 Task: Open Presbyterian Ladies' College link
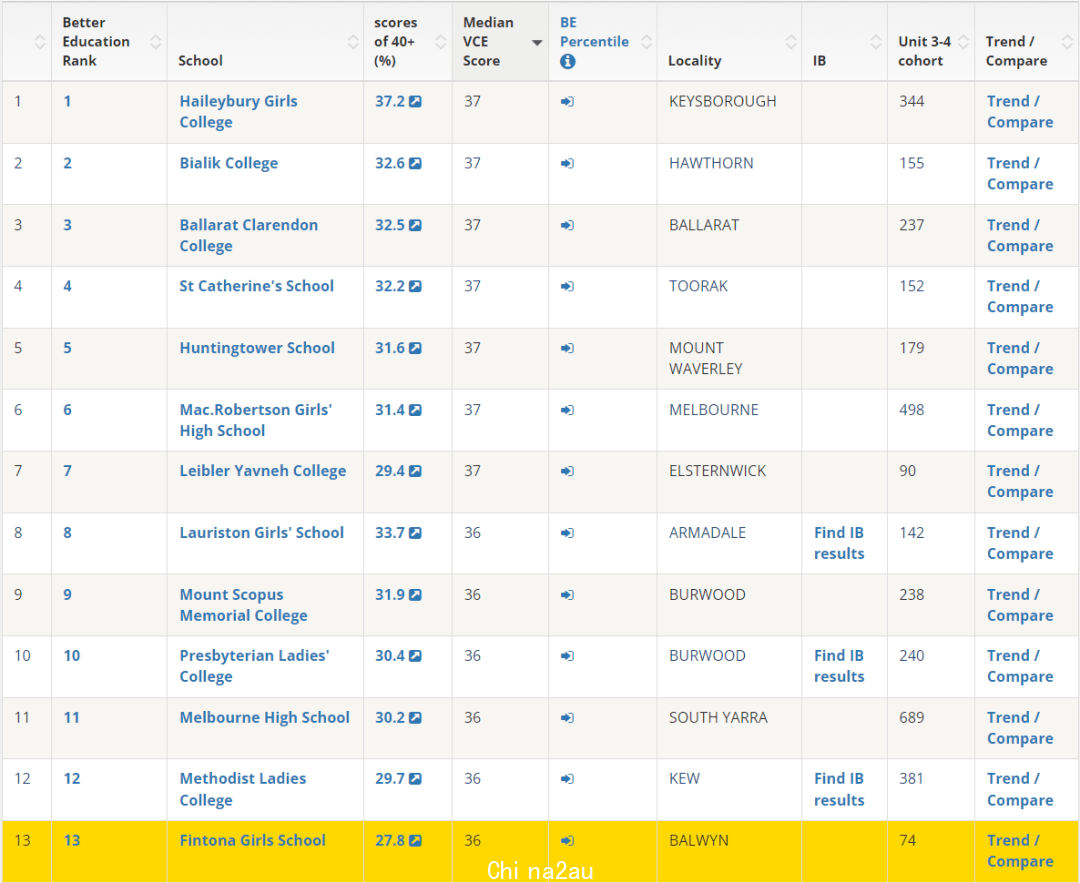254,666
